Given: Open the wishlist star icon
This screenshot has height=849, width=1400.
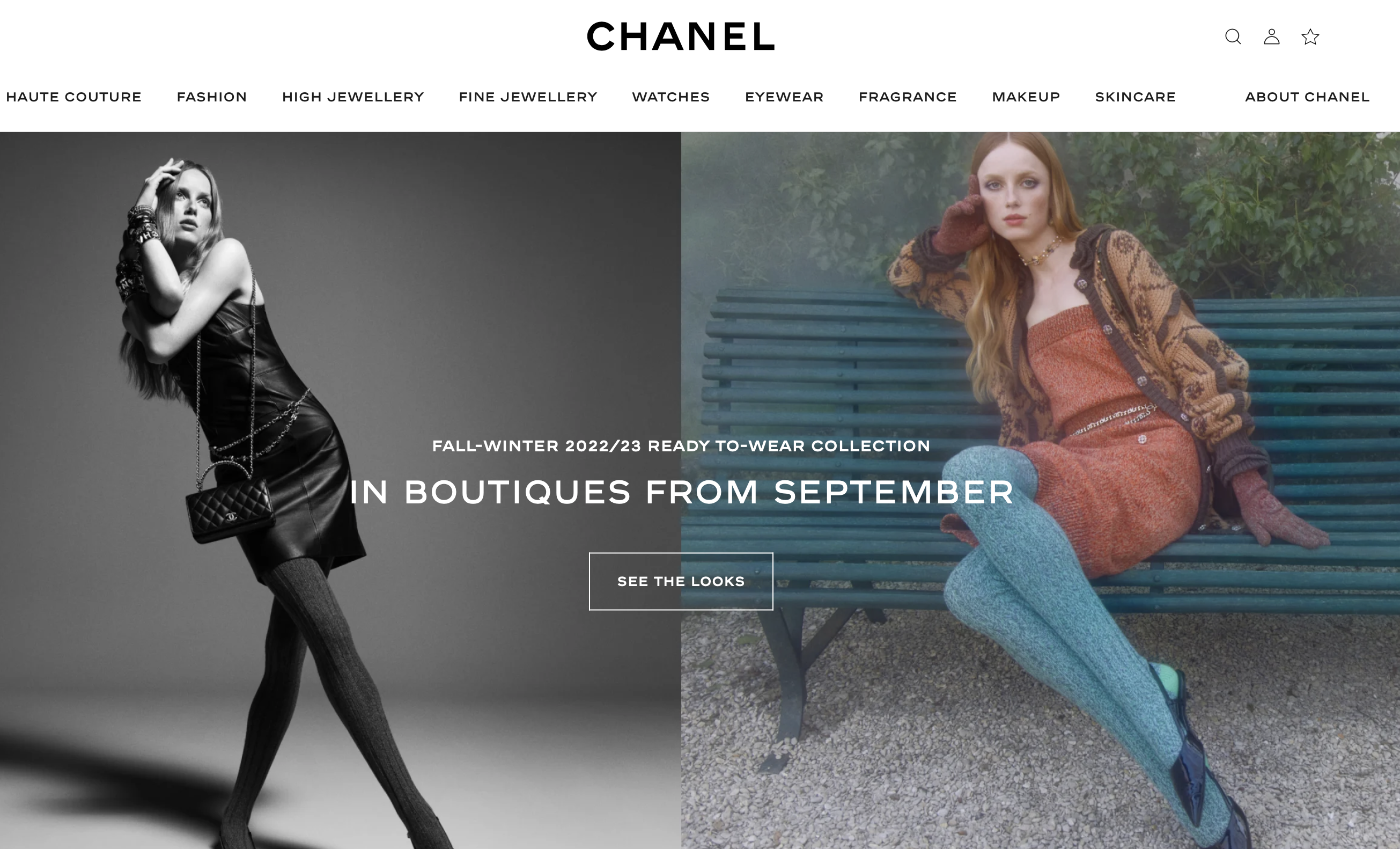Looking at the screenshot, I should [1310, 37].
